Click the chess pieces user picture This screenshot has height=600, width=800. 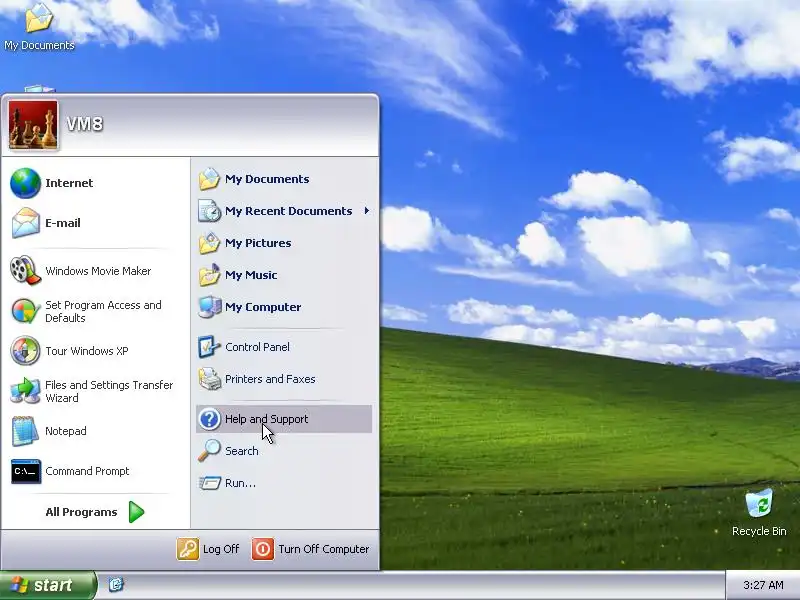pyautogui.click(x=33, y=125)
